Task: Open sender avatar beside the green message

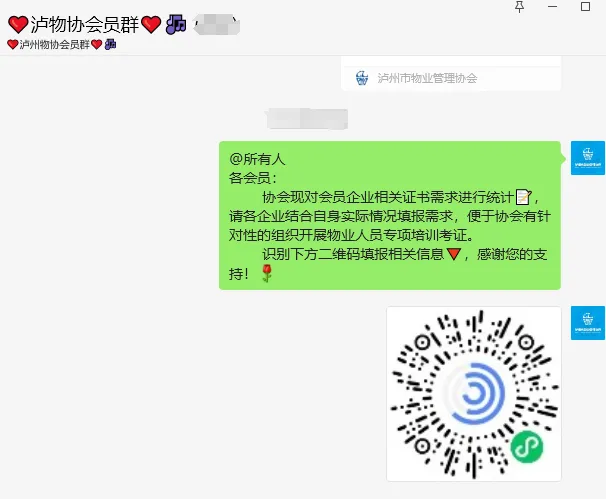Action: click(x=587, y=158)
